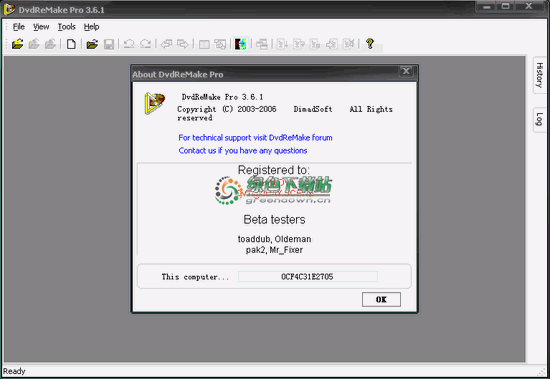Click the last grayed crossed-tree toolbar icon
Viewport: 550px width, 379px height.
[348, 44]
